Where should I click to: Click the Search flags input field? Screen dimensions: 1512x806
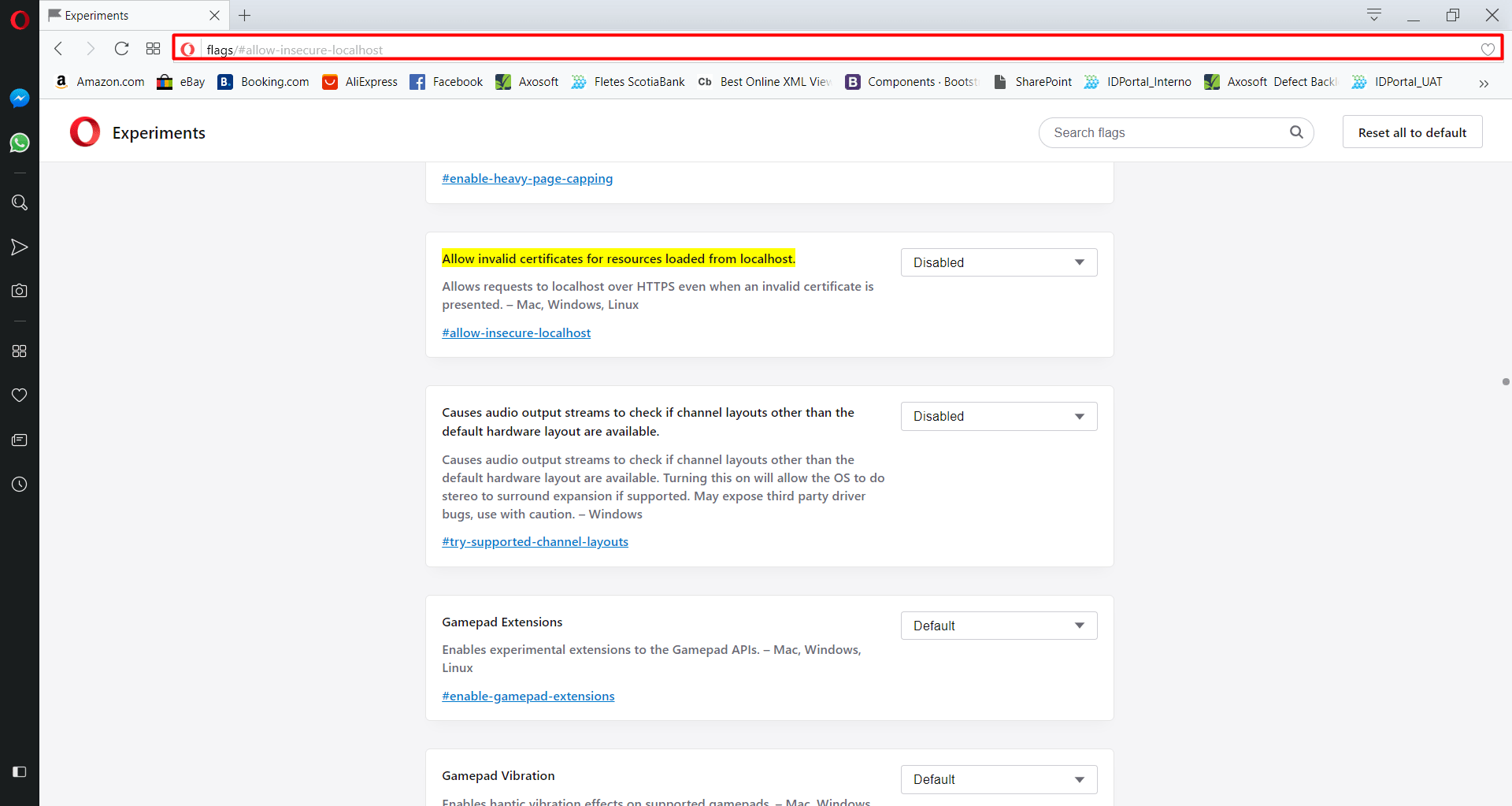coord(1165,132)
